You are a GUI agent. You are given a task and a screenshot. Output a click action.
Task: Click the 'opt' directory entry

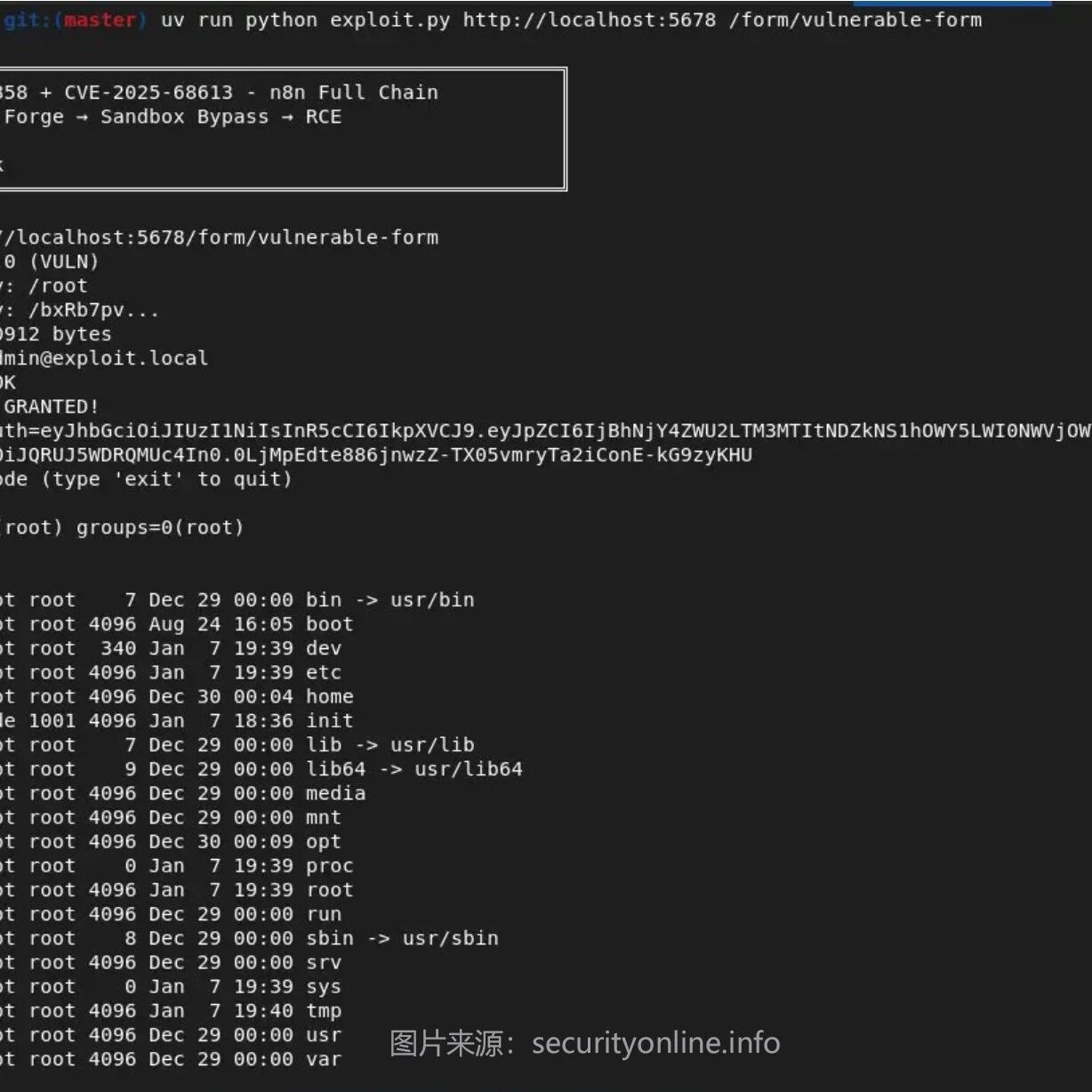[324, 841]
